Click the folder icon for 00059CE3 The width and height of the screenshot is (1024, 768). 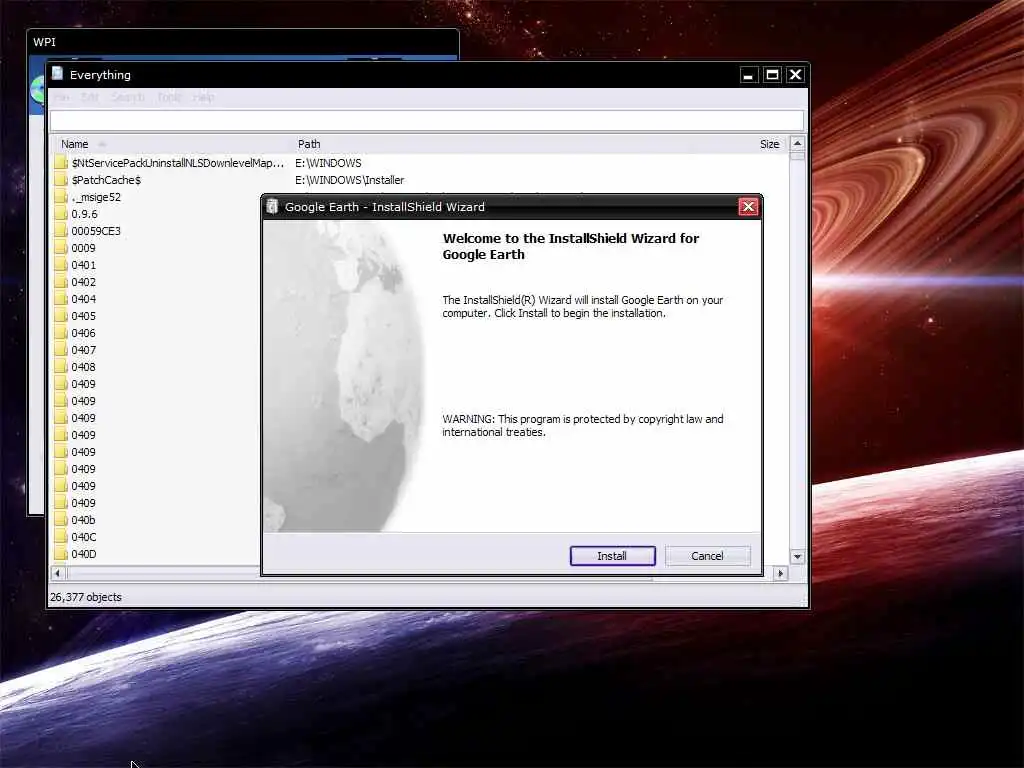click(x=61, y=231)
